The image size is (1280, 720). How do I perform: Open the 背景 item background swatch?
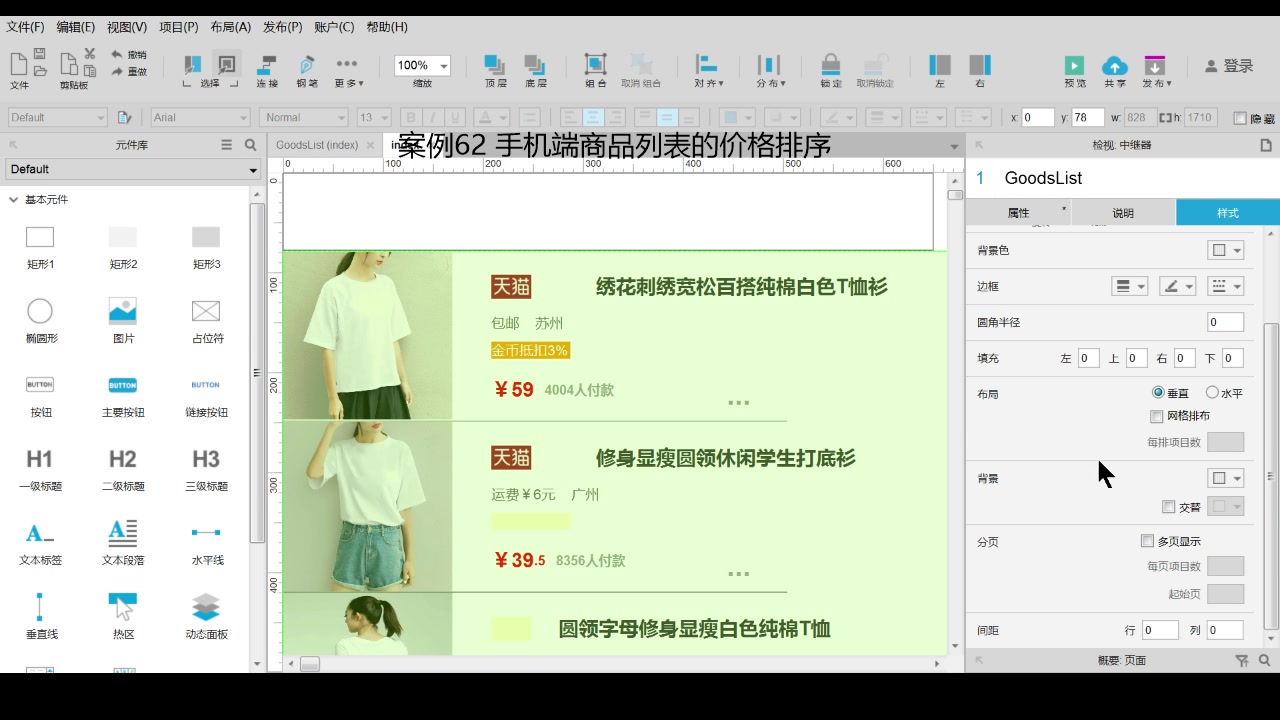pyautogui.click(x=1226, y=478)
